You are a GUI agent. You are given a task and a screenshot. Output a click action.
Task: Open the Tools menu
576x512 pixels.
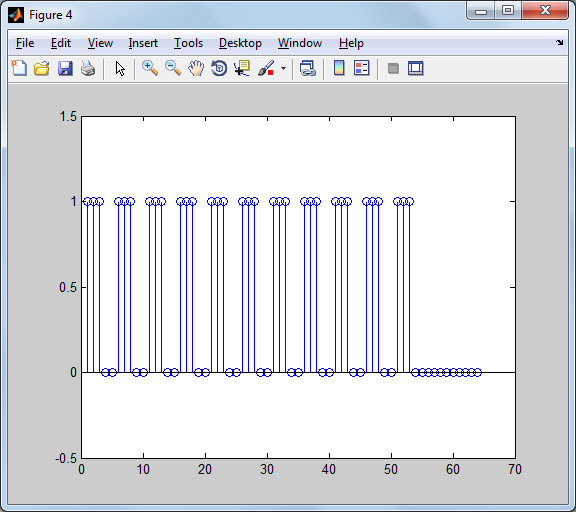pyautogui.click(x=188, y=43)
